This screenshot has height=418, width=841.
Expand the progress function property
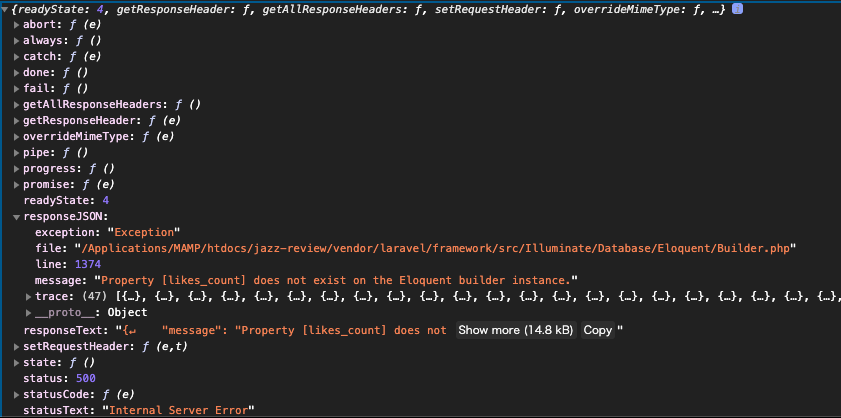click(17, 168)
